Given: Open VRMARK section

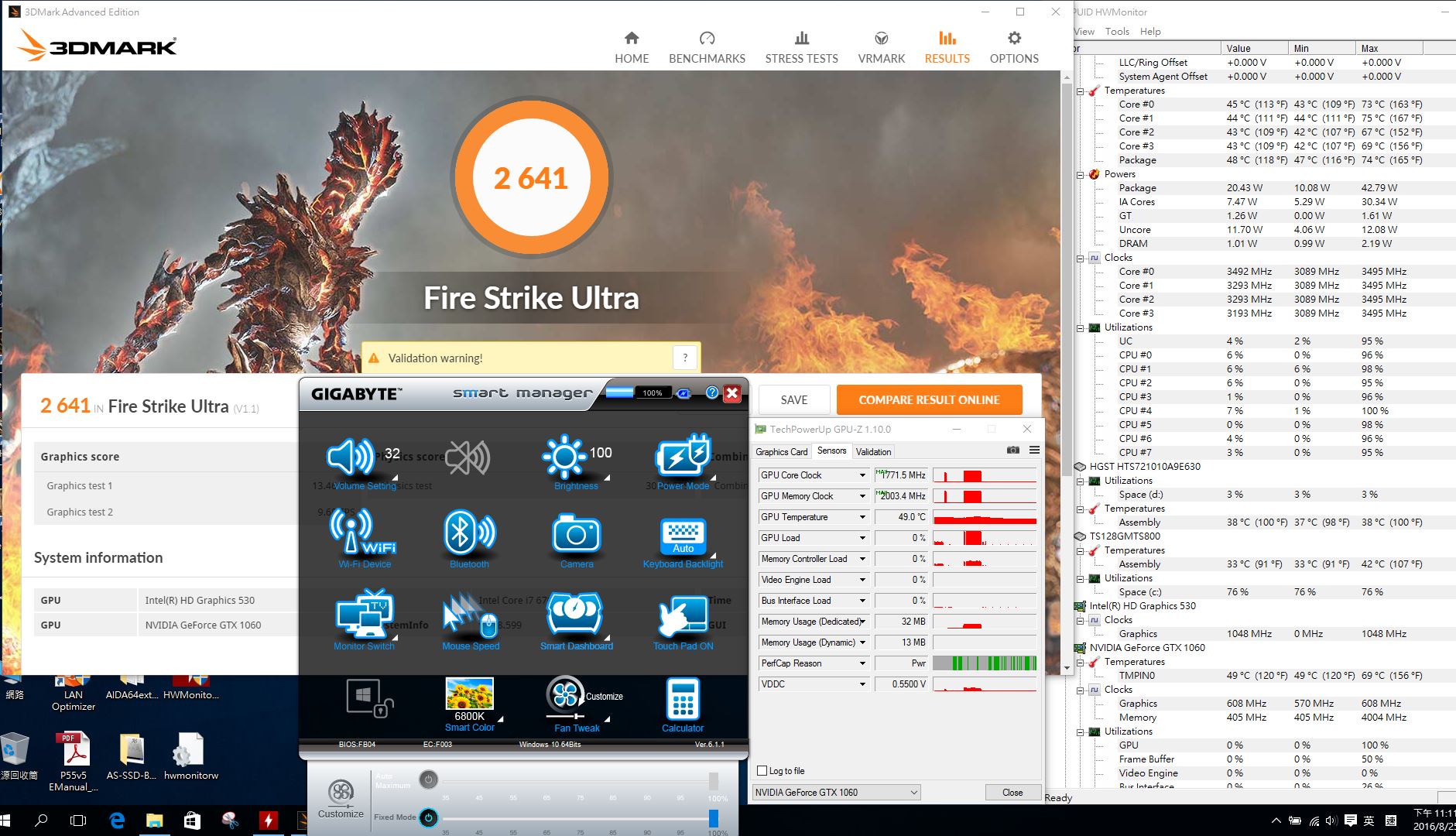Looking at the screenshot, I should click(x=881, y=47).
